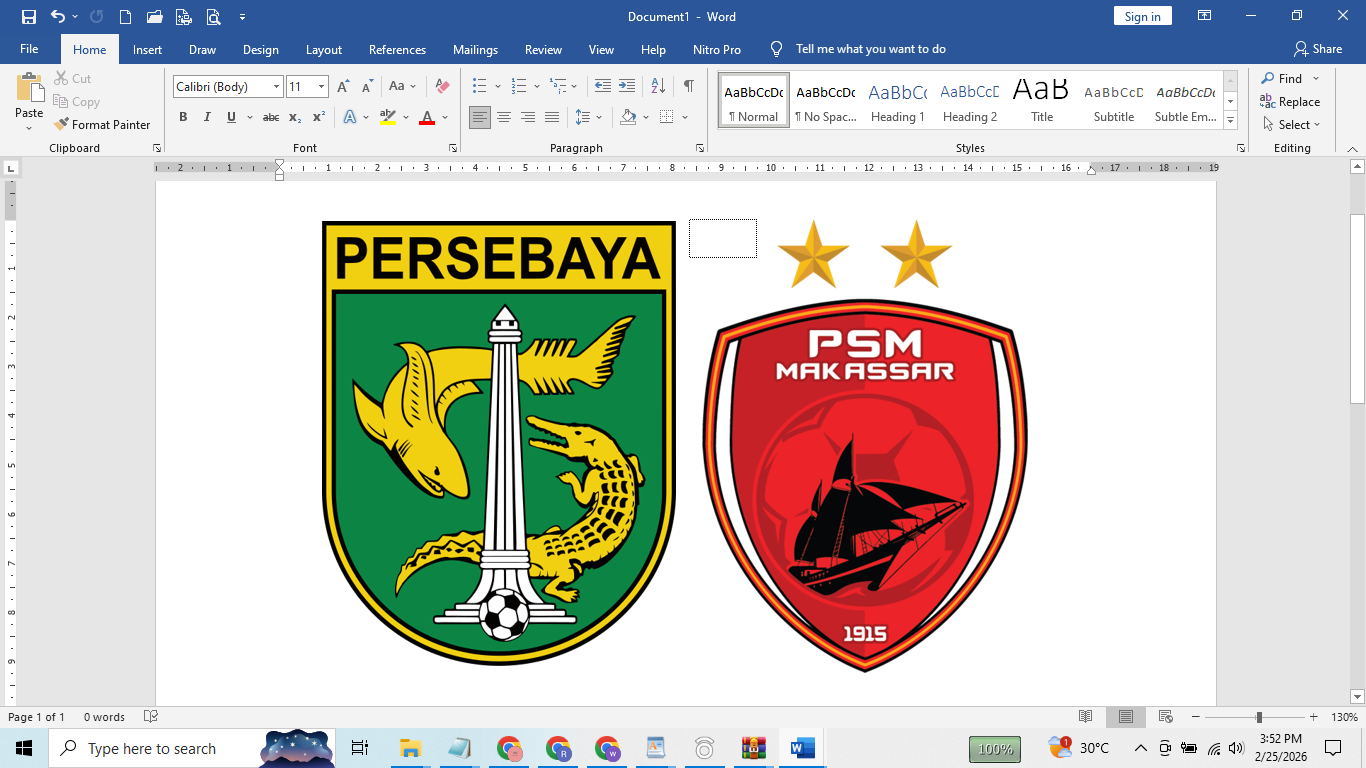This screenshot has width=1366, height=768.
Task: Select the Format Painter tool
Action: click(x=103, y=124)
